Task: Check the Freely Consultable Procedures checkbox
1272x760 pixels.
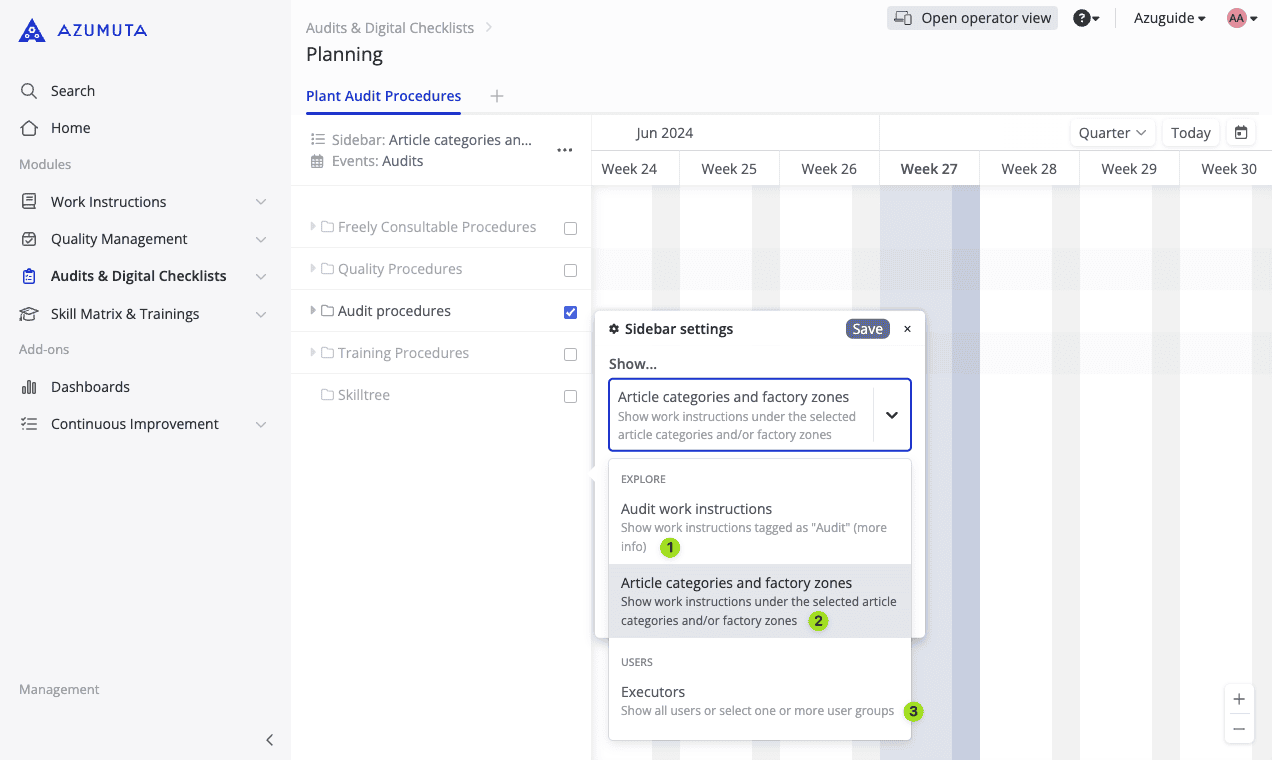Action: click(571, 228)
